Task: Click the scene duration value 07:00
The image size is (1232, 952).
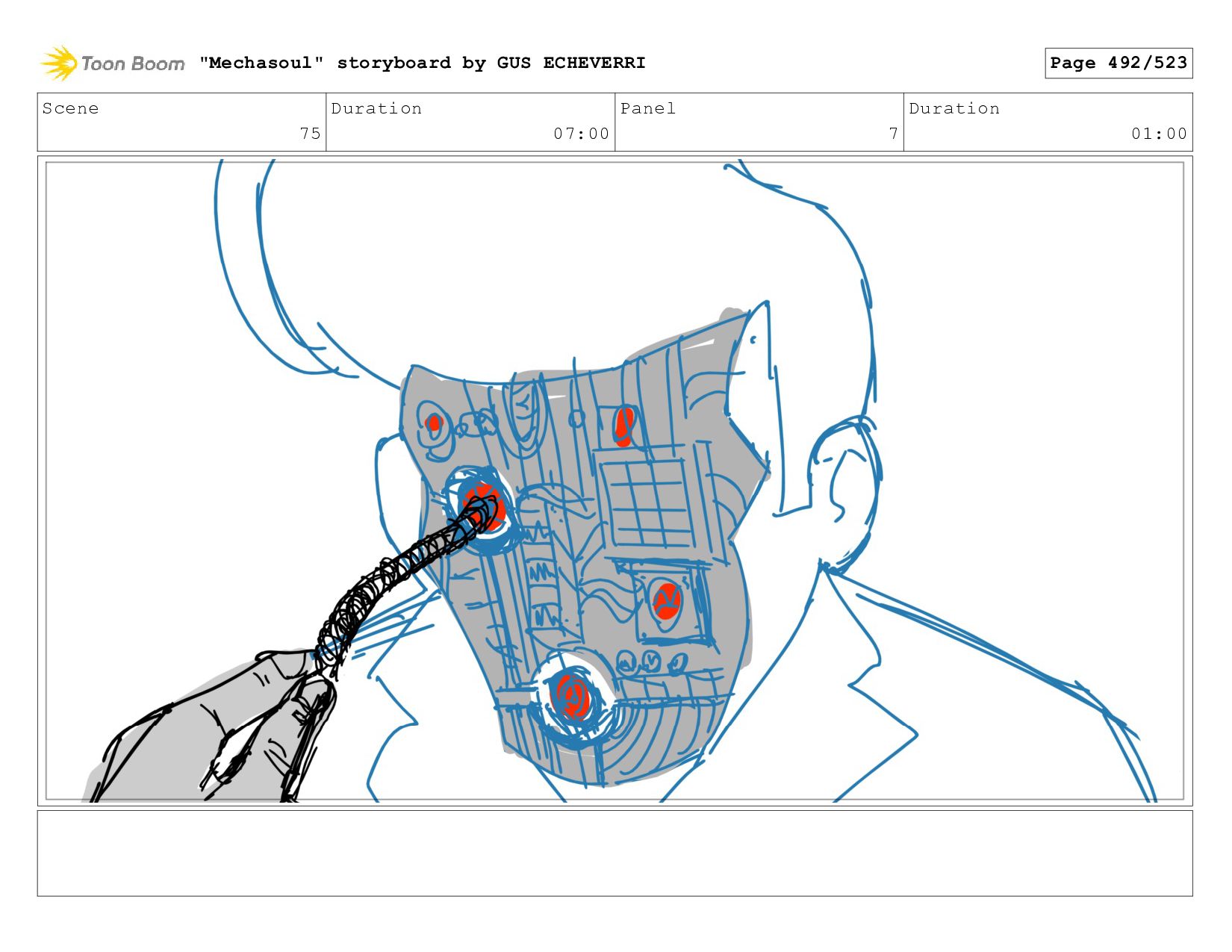Action: point(581,134)
